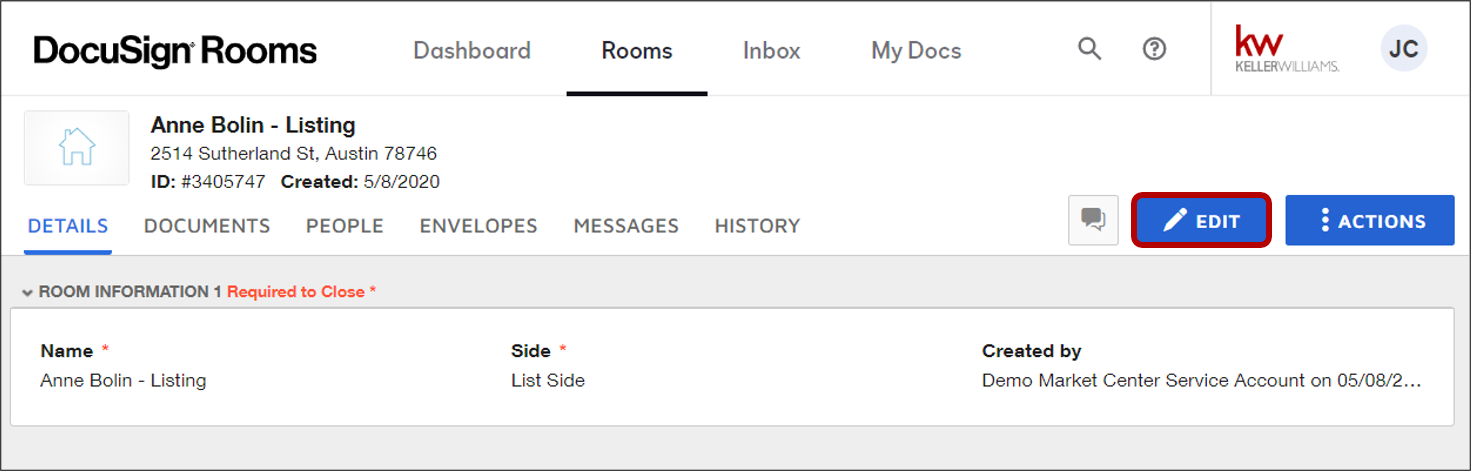Open the room chat bubble icon

(1093, 220)
